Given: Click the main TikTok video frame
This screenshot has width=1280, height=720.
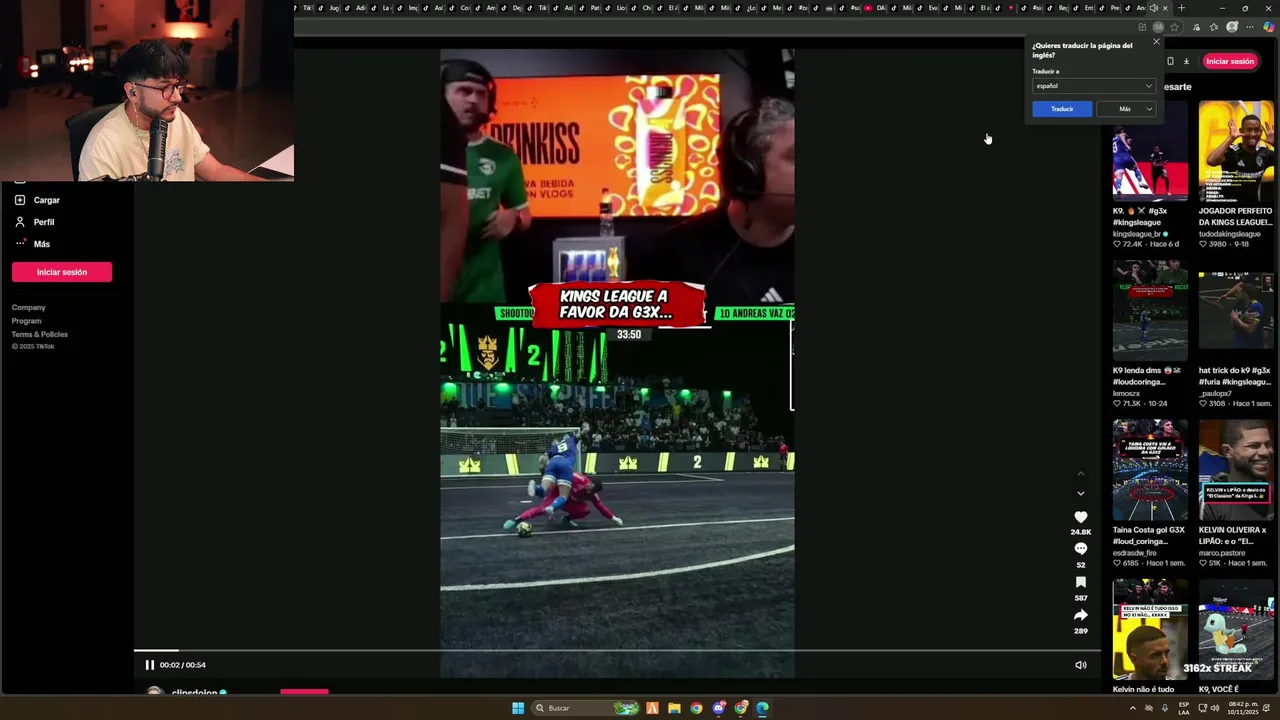Looking at the screenshot, I should (x=617, y=363).
